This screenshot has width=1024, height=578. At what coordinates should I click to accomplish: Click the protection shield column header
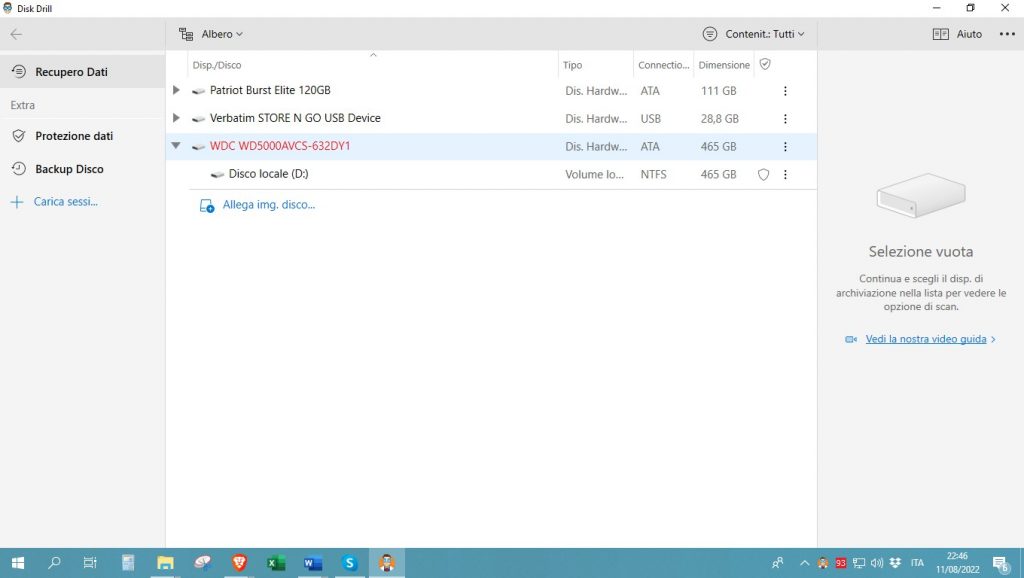[x=765, y=64]
